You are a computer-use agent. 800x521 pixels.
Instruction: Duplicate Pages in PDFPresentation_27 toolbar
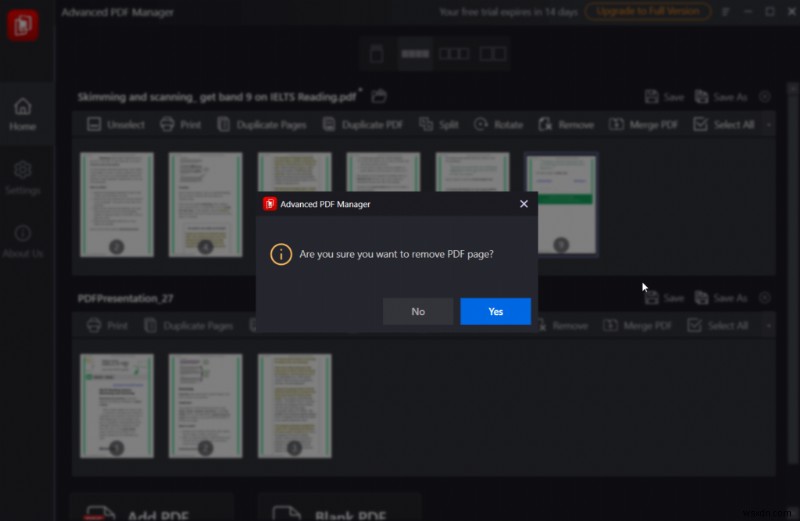point(188,326)
